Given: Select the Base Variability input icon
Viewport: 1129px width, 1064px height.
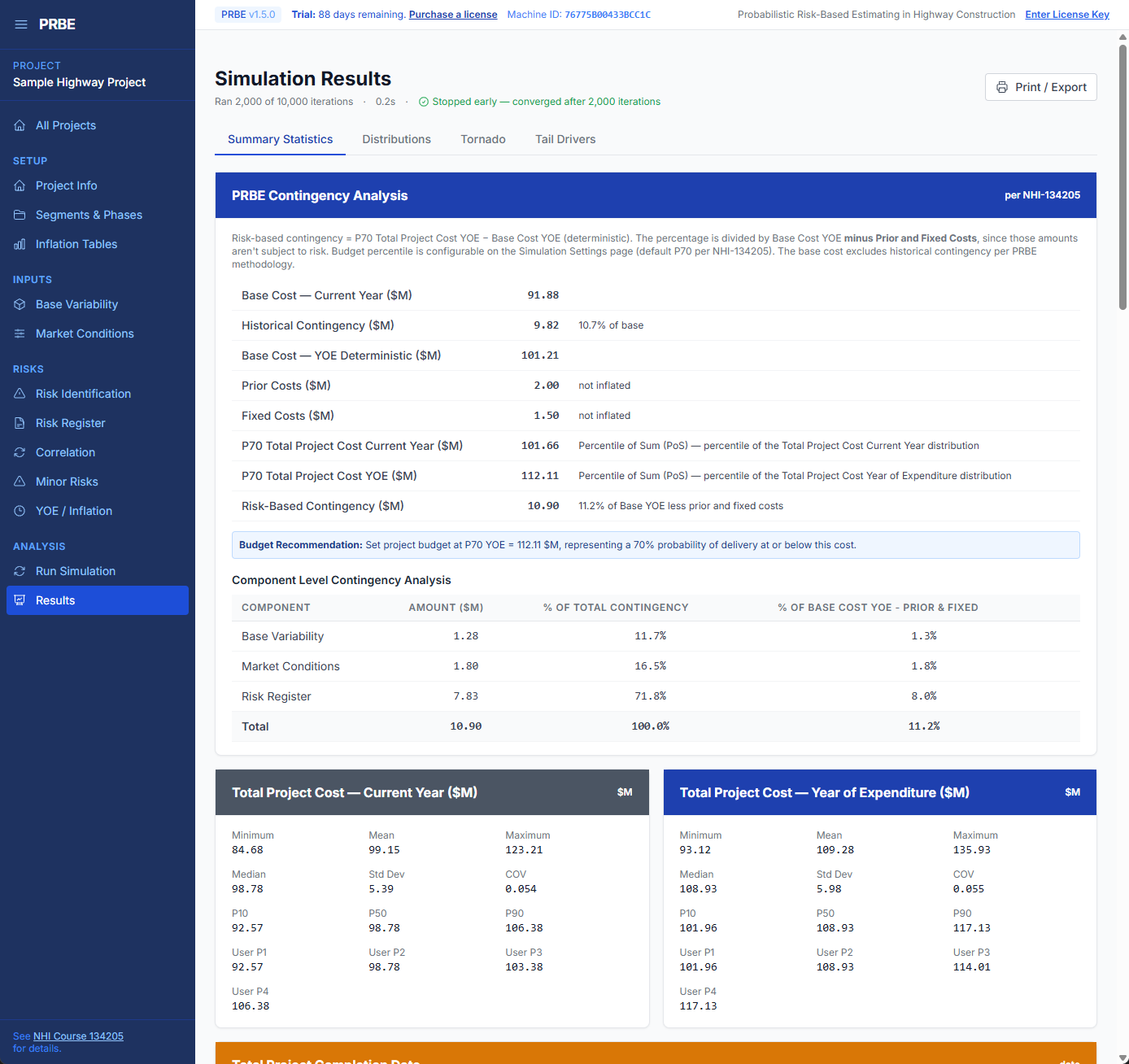Looking at the screenshot, I should click(x=20, y=304).
